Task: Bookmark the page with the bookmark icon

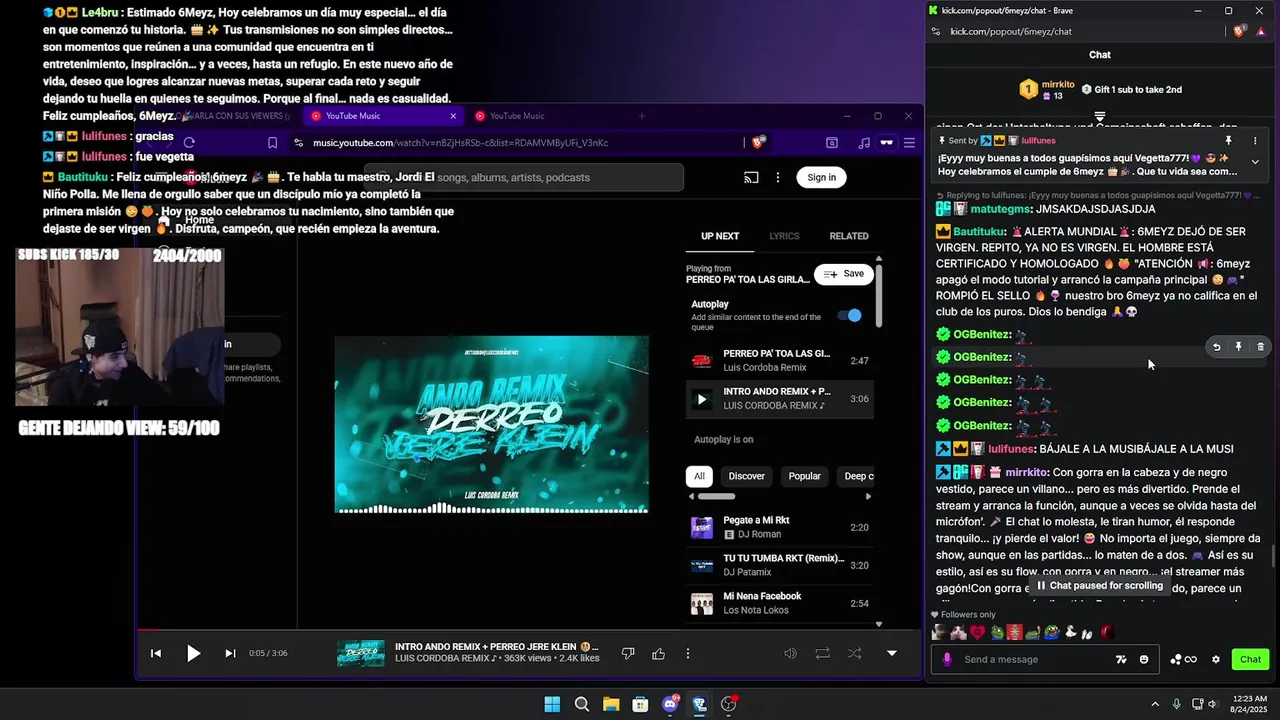Action: coord(272,143)
